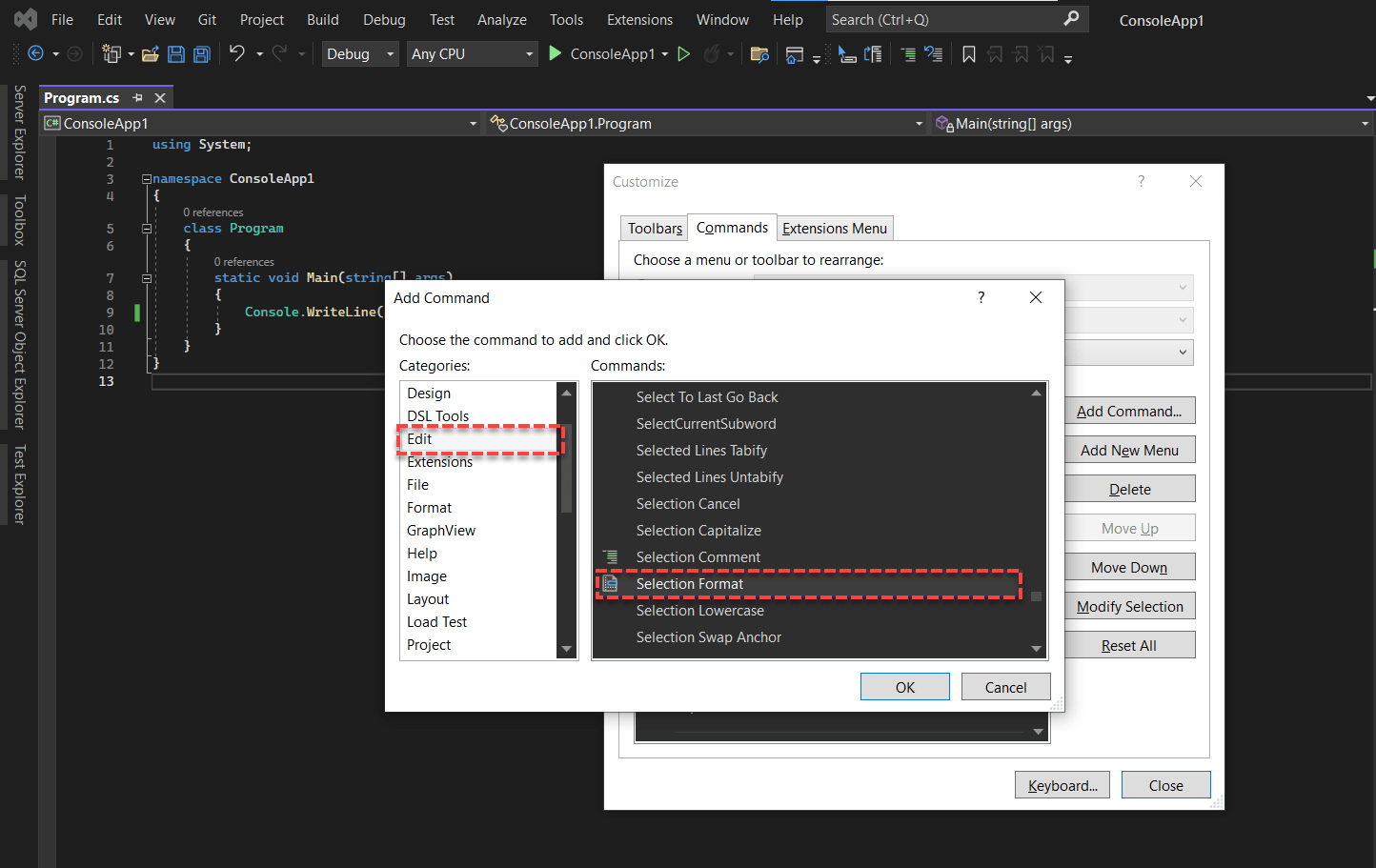Click the green Start debugging play icon

(556, 53)
